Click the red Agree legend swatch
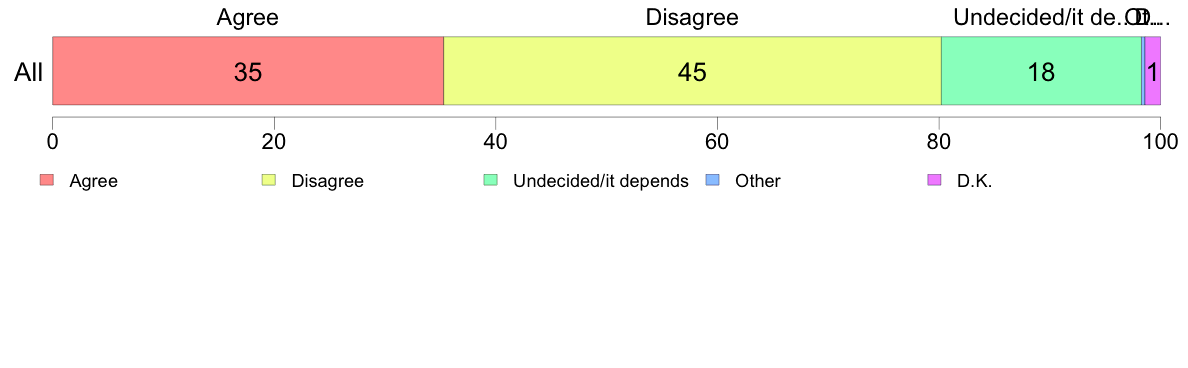The height and width of the screenshot is (368, 1188). point(47,180)
